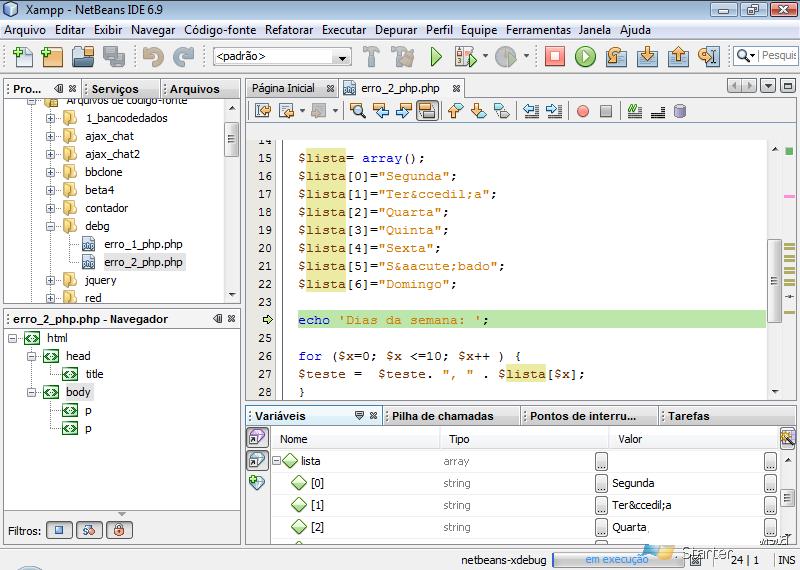Step over the current line

(x=616, y=57)
